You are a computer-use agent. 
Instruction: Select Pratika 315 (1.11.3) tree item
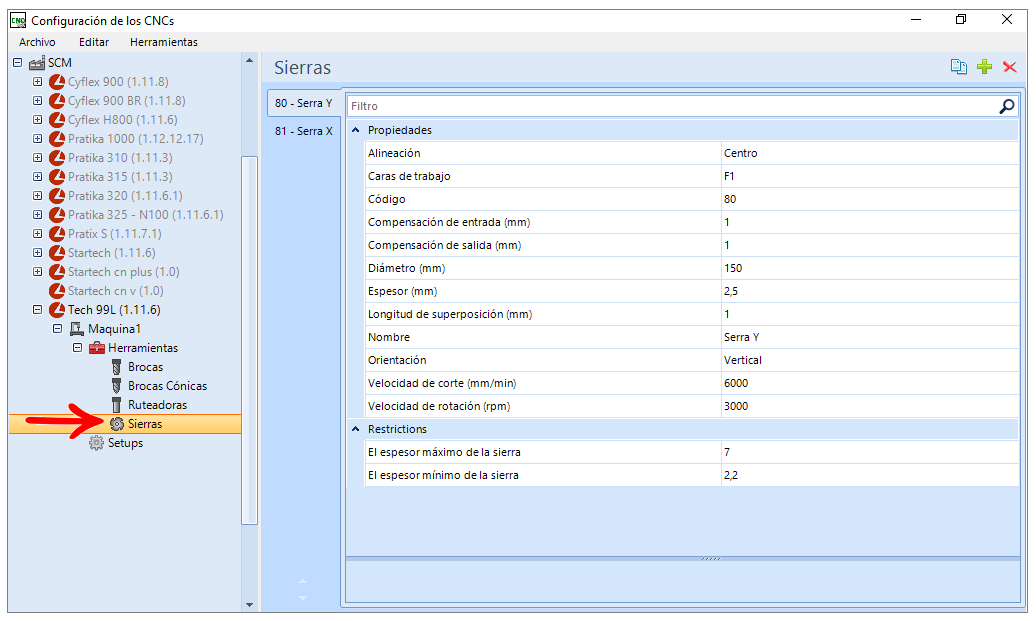(x=120, y=177)
